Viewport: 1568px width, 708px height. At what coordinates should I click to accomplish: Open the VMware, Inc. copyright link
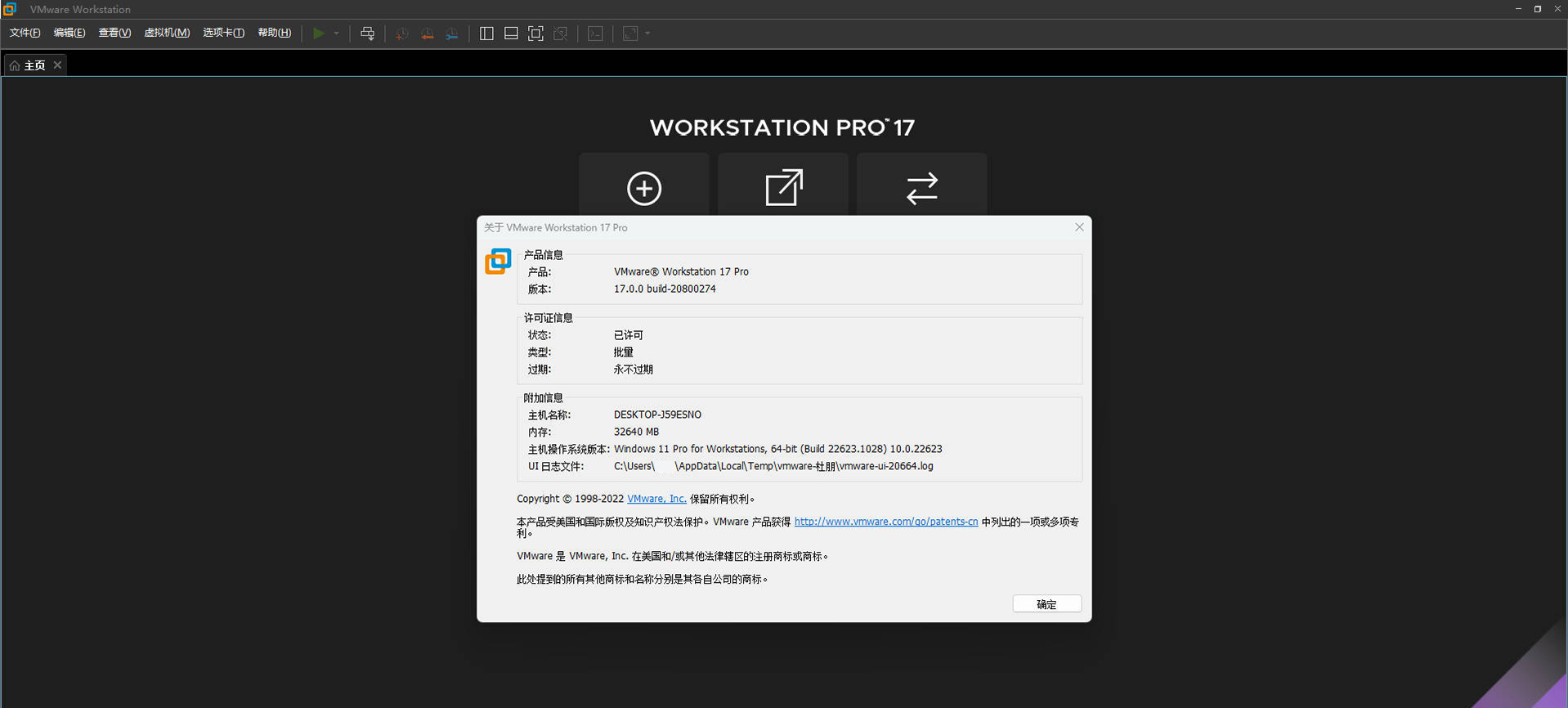[656, 499]
